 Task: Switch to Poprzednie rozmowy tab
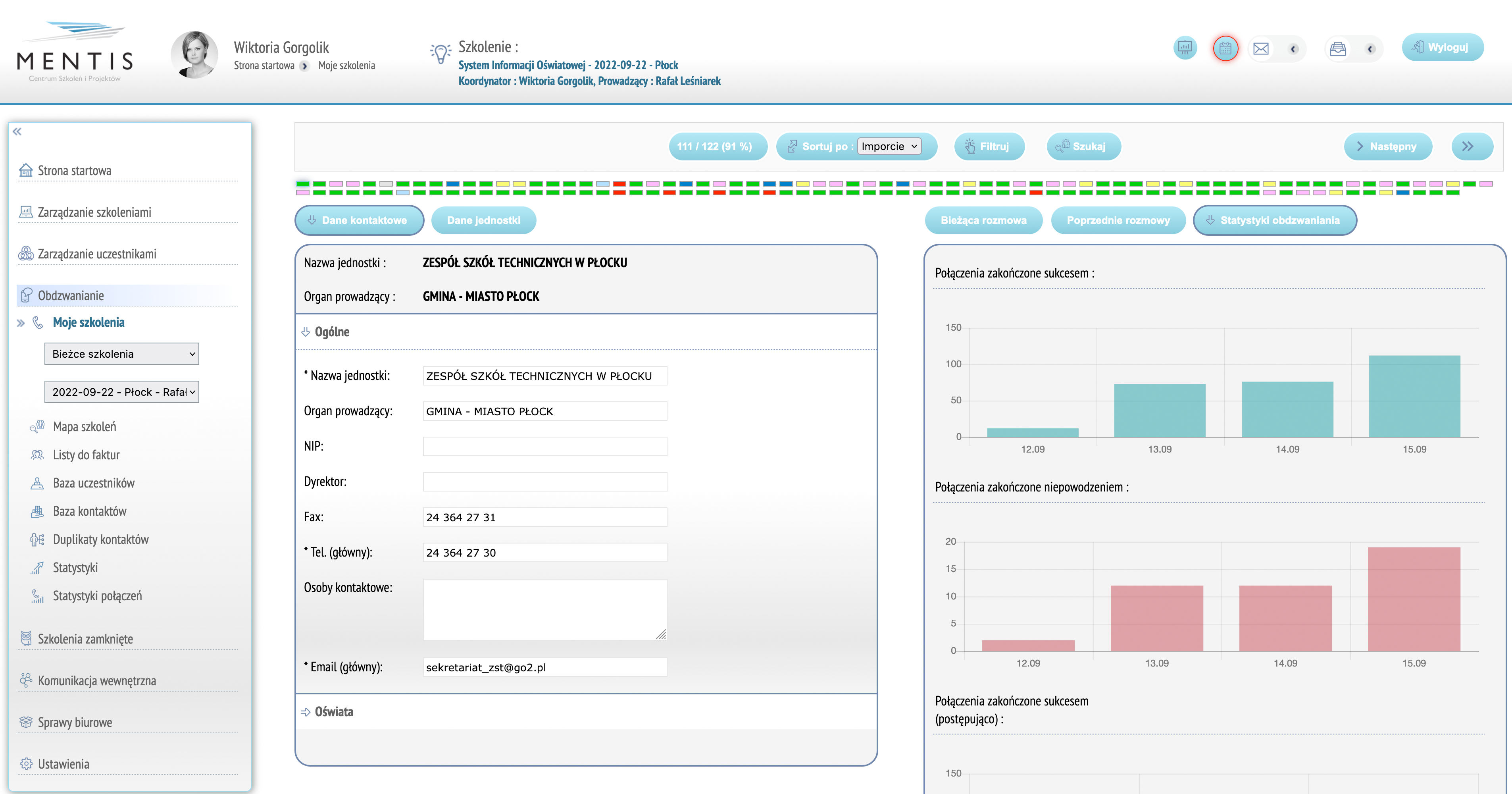(1118, 220)
